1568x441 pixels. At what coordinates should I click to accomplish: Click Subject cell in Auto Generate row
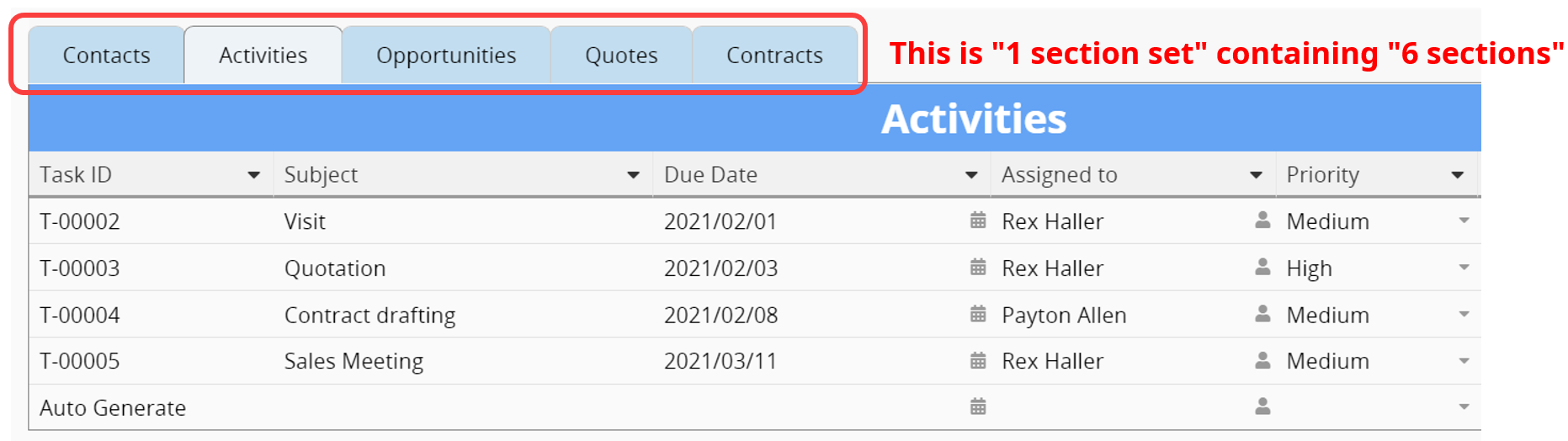click(x=463, y=407)
